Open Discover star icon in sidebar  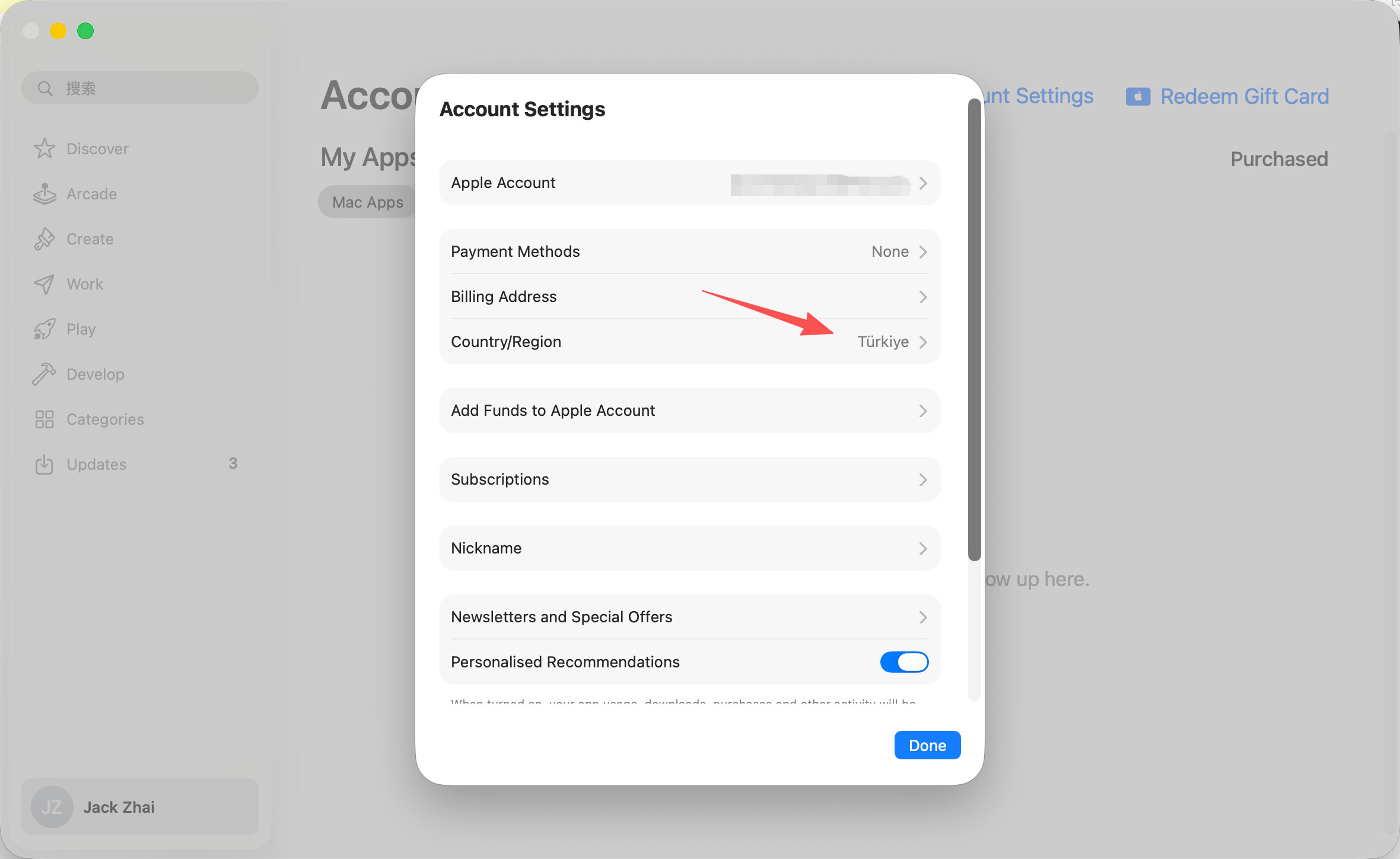click(44, 148)
